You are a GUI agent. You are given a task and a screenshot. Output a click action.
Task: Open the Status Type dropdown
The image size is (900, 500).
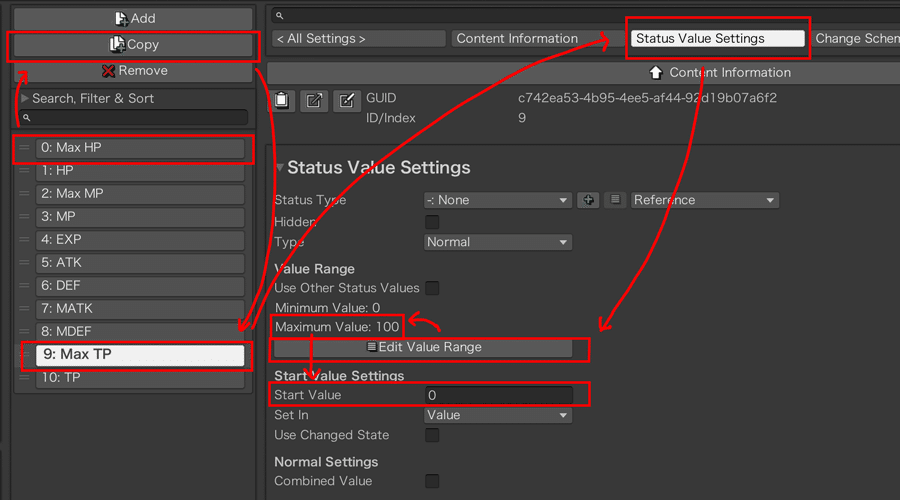497,200
